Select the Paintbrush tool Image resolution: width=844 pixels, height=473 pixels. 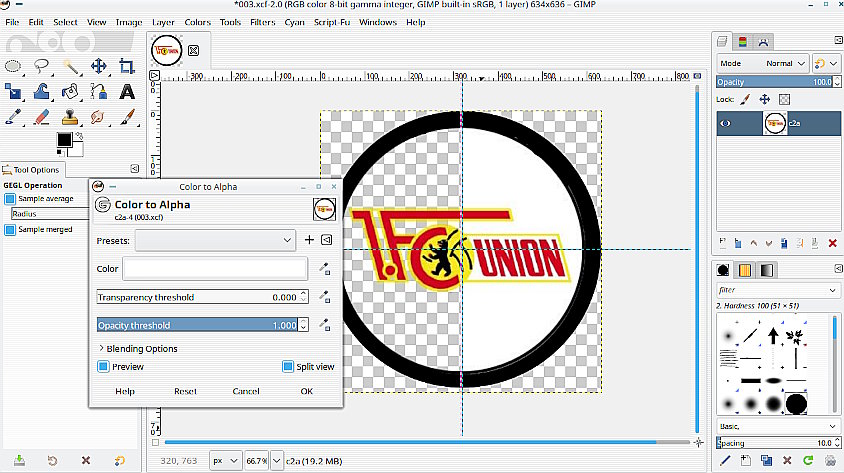click(127, 117)
